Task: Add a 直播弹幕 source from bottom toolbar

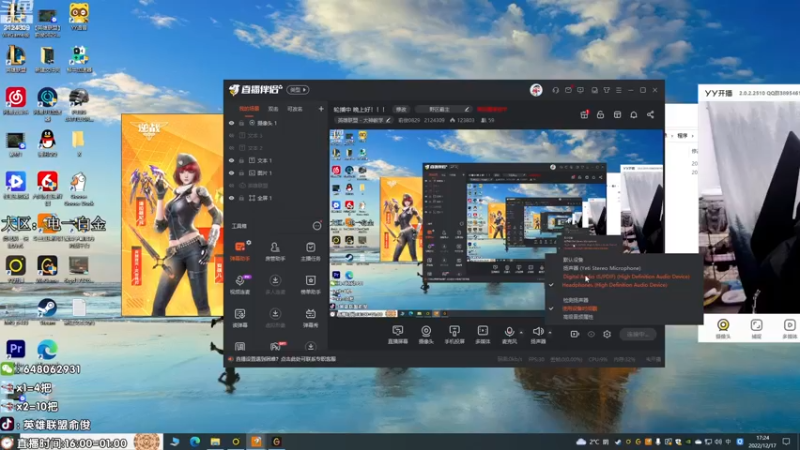Action: point(397,334)
